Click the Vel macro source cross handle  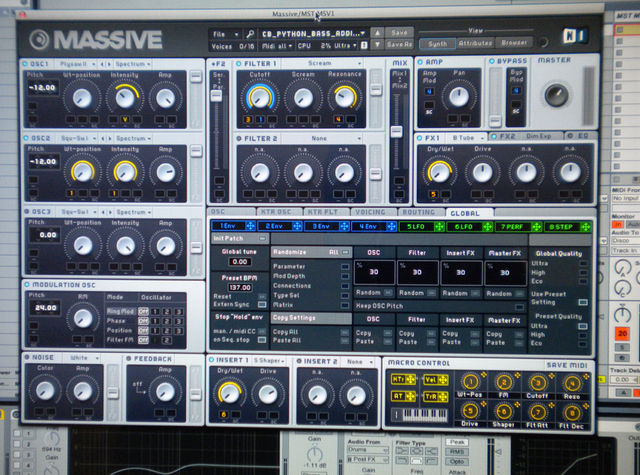coord(443,380)
